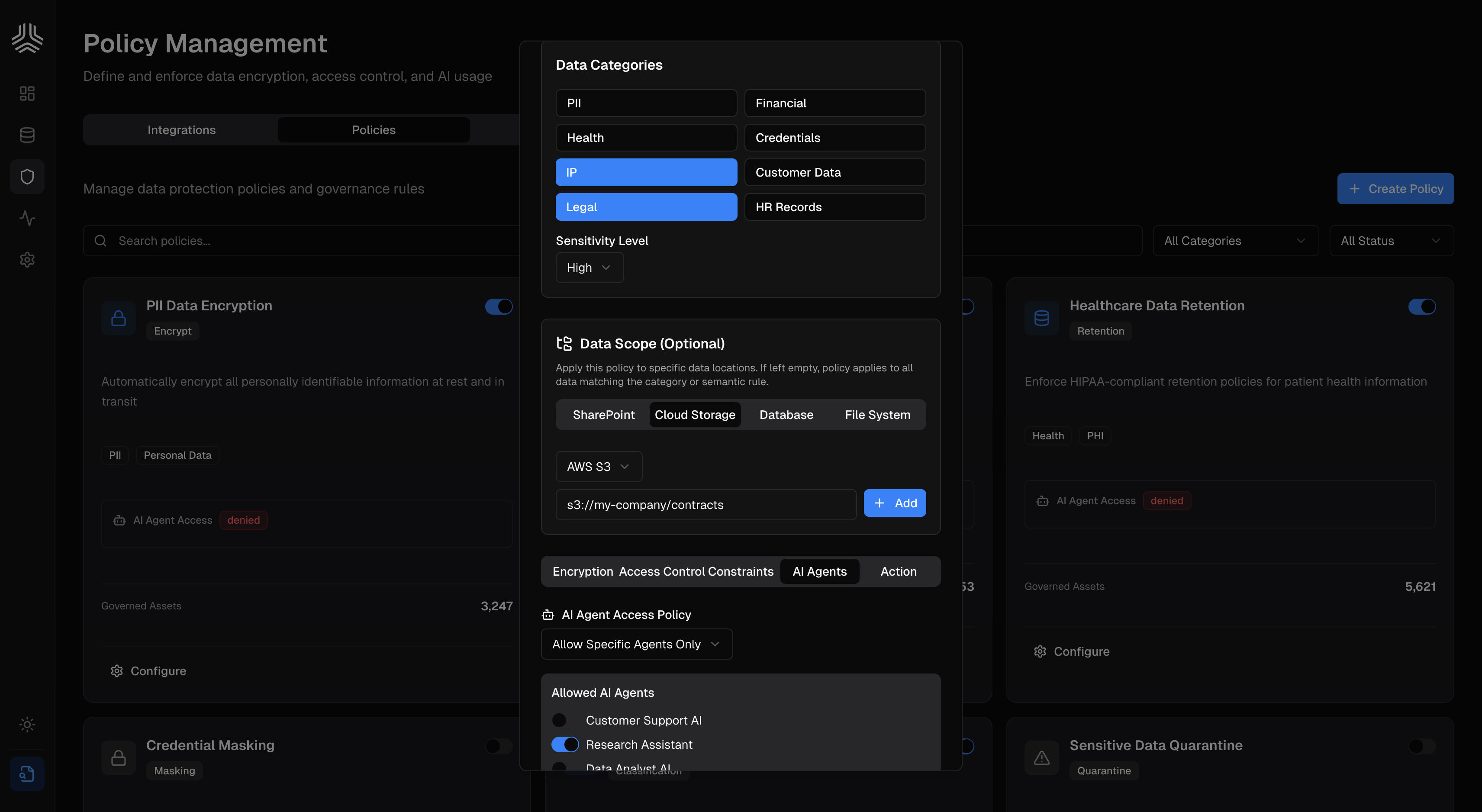Screen dimensions: 1482x812
Task: Click the Personal Data tag
Action: 177,455
